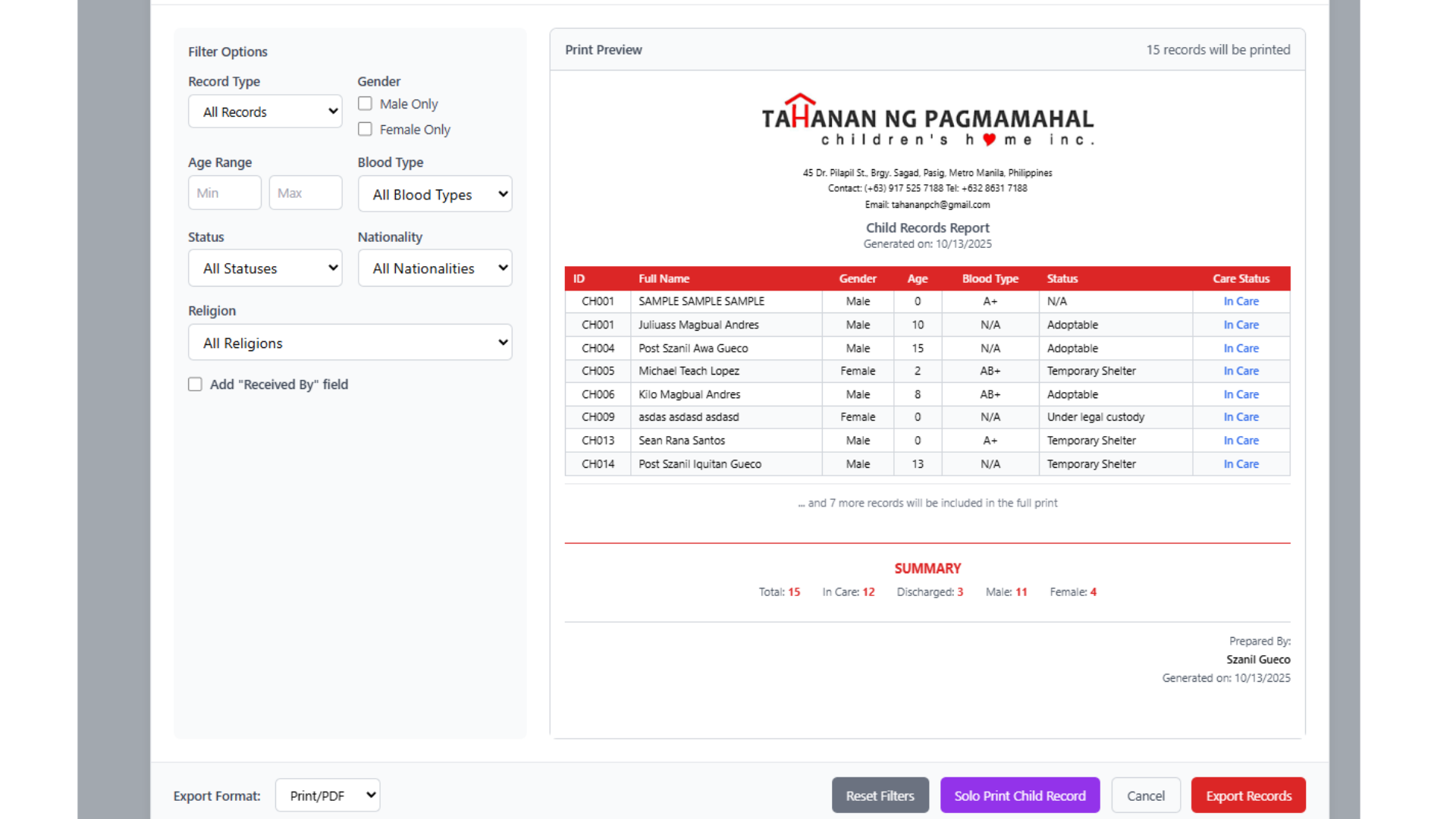Click the Tahanan ng Pagmamahal logo
The width and height of the screenshot is (1456, 819).
click(927, 121)
